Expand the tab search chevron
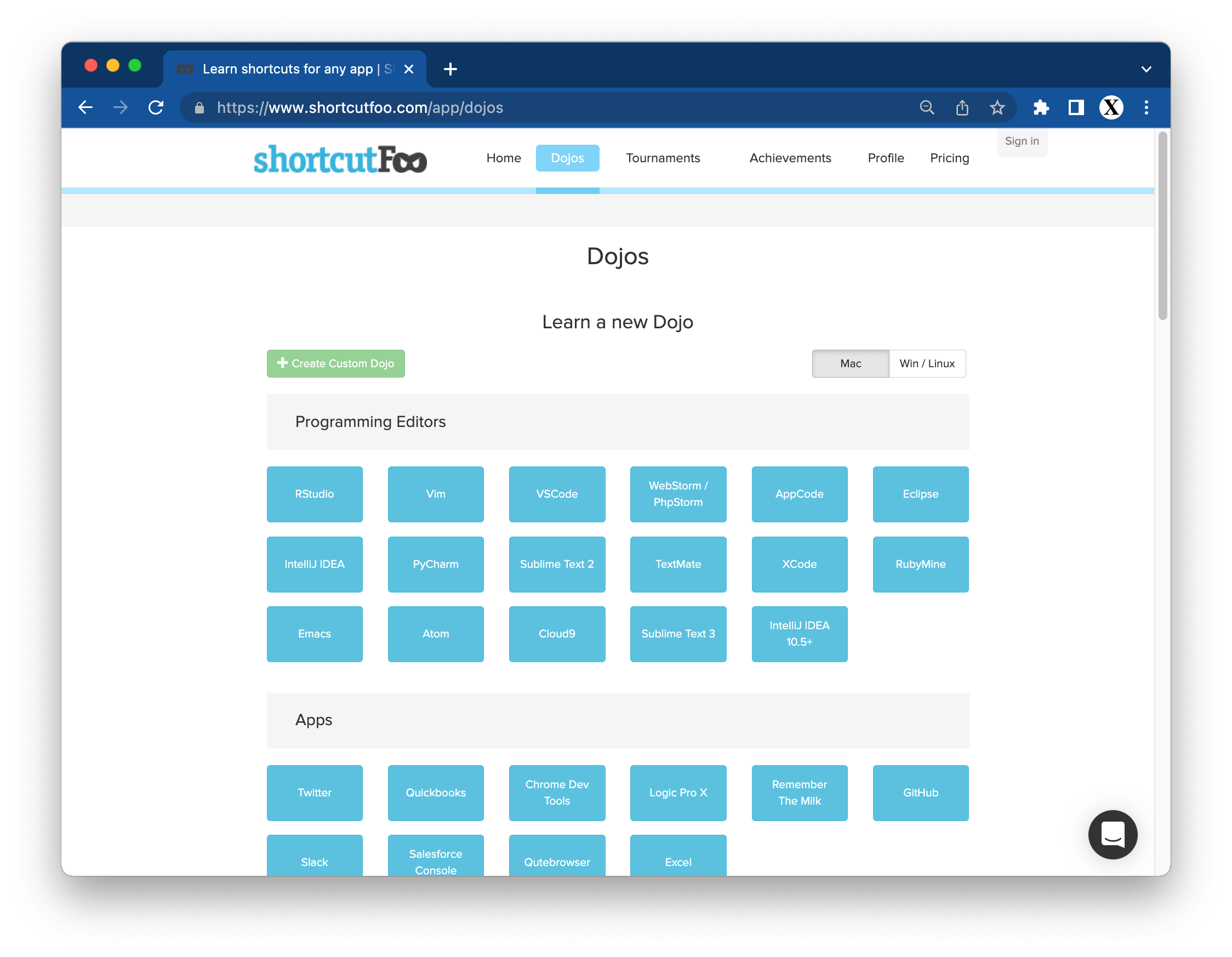Image resolution: width=1232 pixels, height=957 pixels. (1147, 70)
